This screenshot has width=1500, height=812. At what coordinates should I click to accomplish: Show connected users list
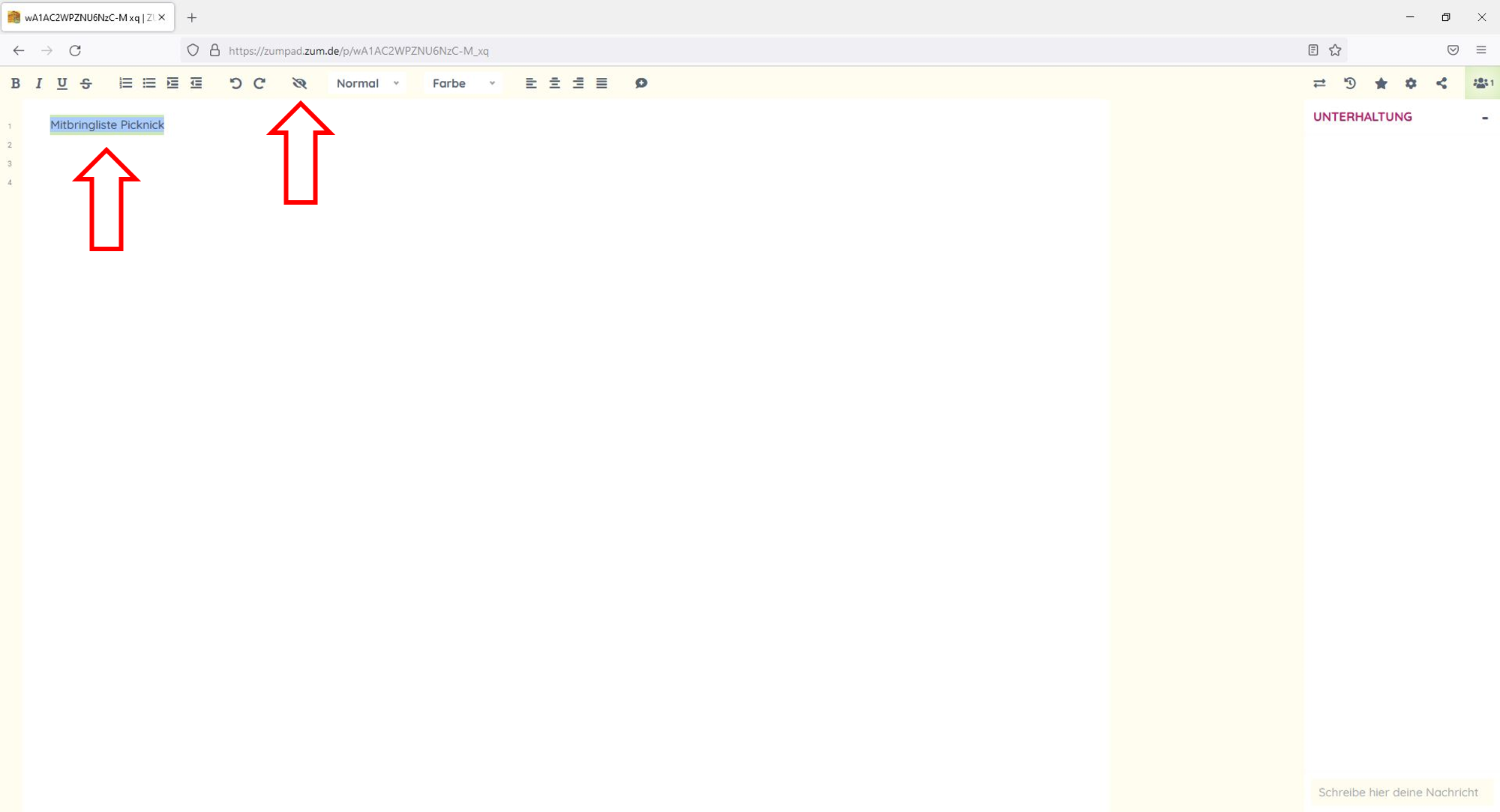(1482, 83)
